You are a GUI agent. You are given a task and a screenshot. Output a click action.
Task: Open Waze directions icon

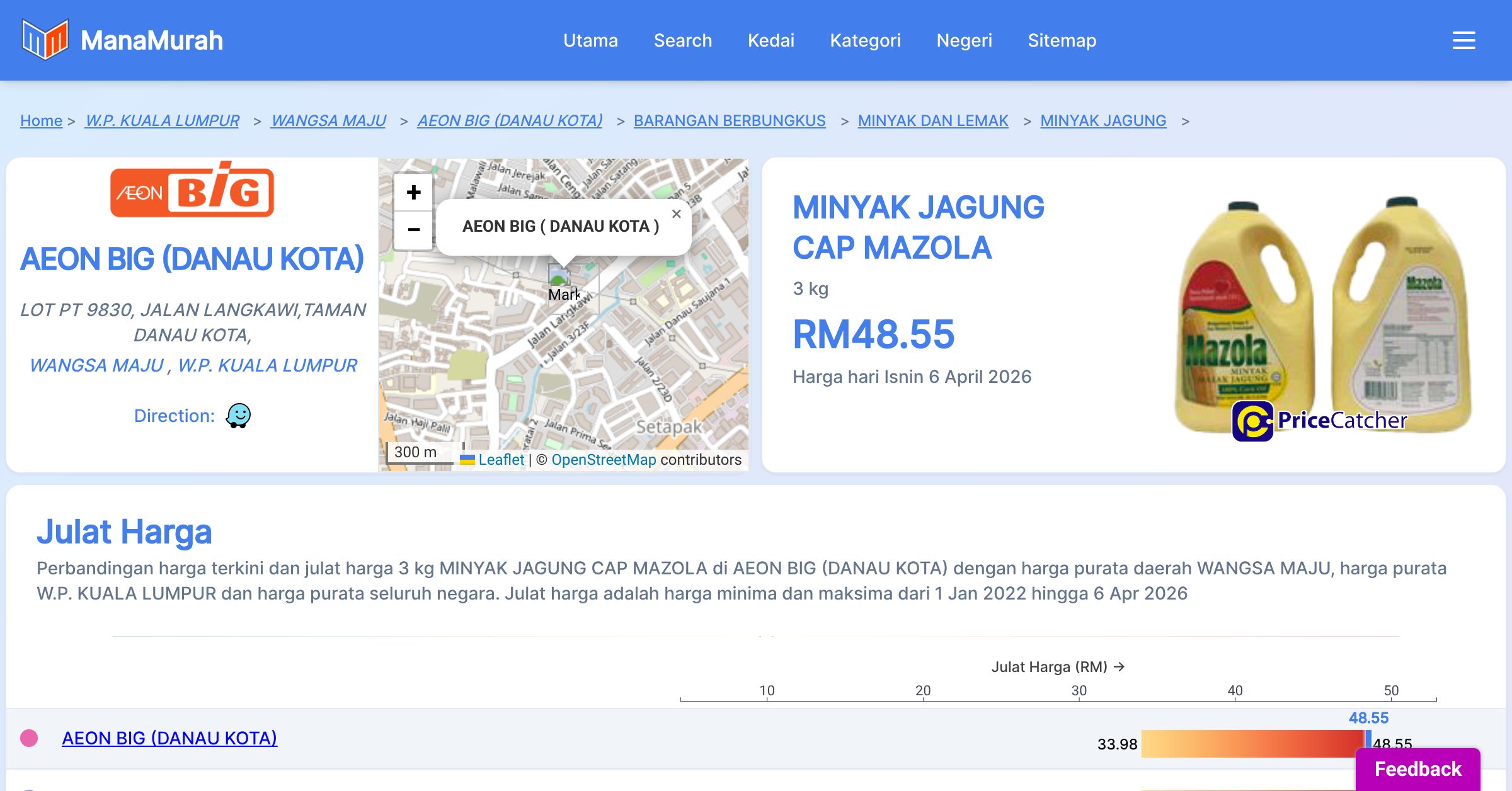[238, 416]
